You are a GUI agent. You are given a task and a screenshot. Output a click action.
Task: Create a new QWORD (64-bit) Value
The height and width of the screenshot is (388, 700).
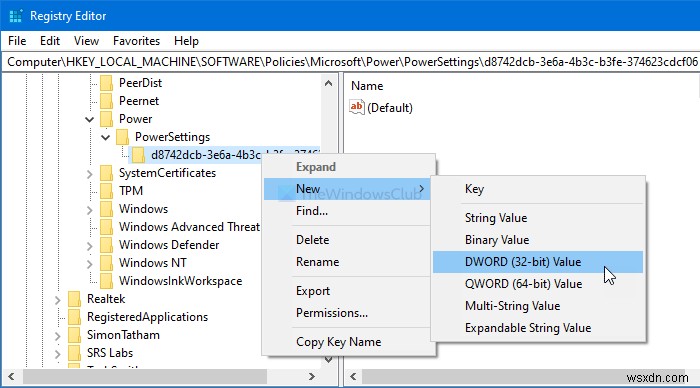coord(538,284)
